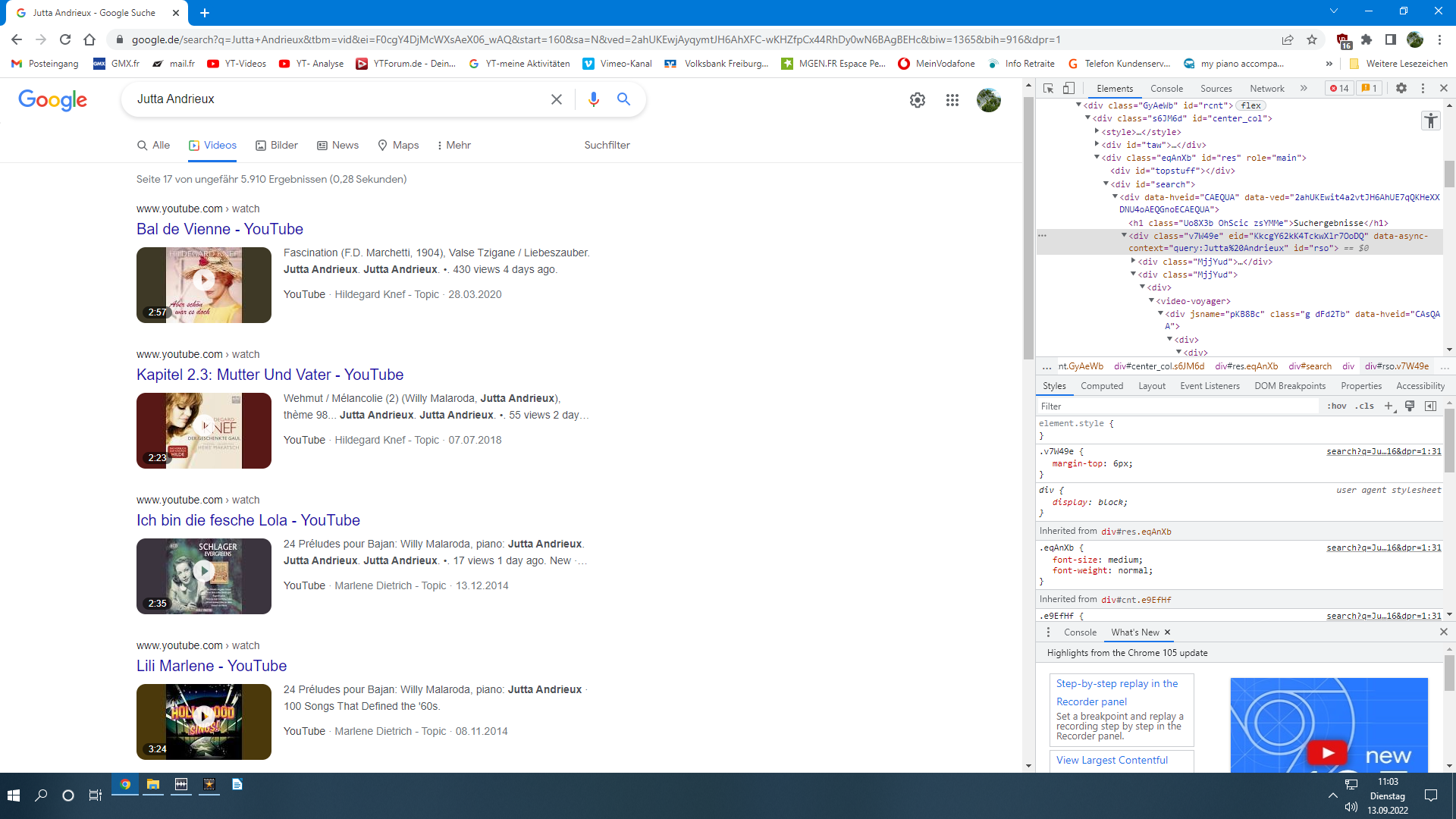
Task: Open Windows taskbar search
Action: click(41, 795)
